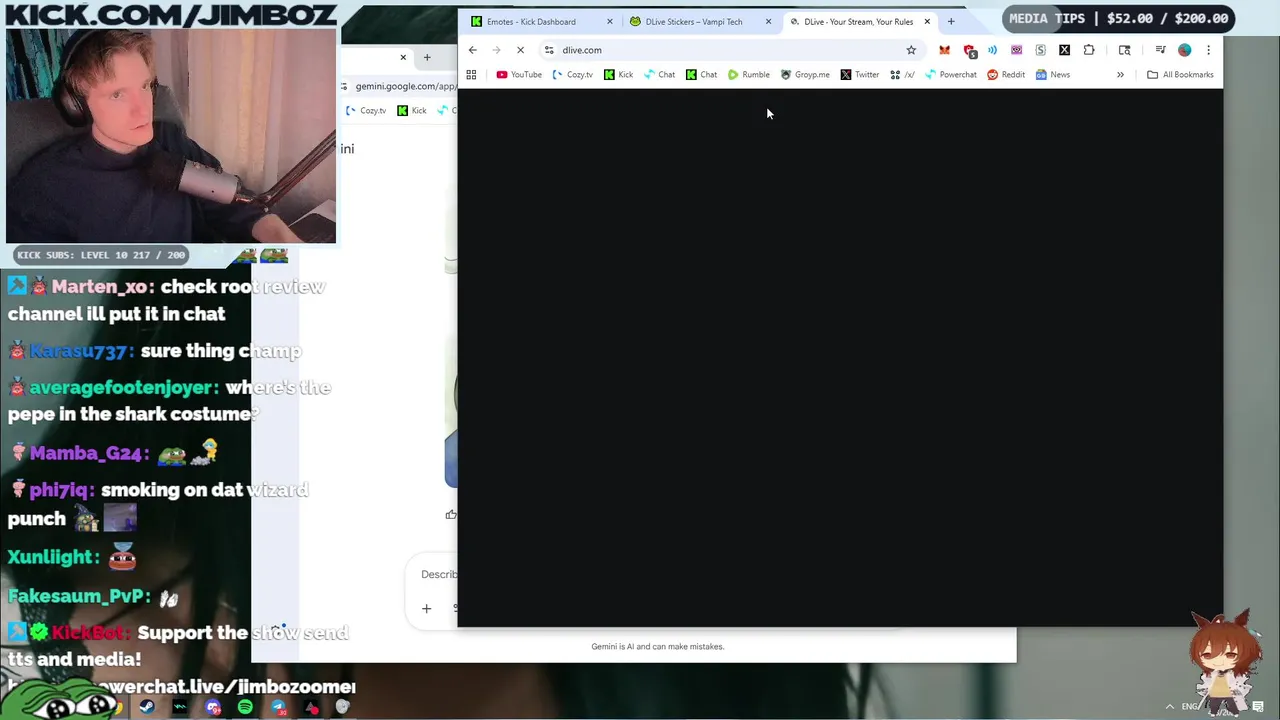The height and width of the screenshot is (720, 1280).
Task: Open the Rumble bookmark
Action: [749, 75]
